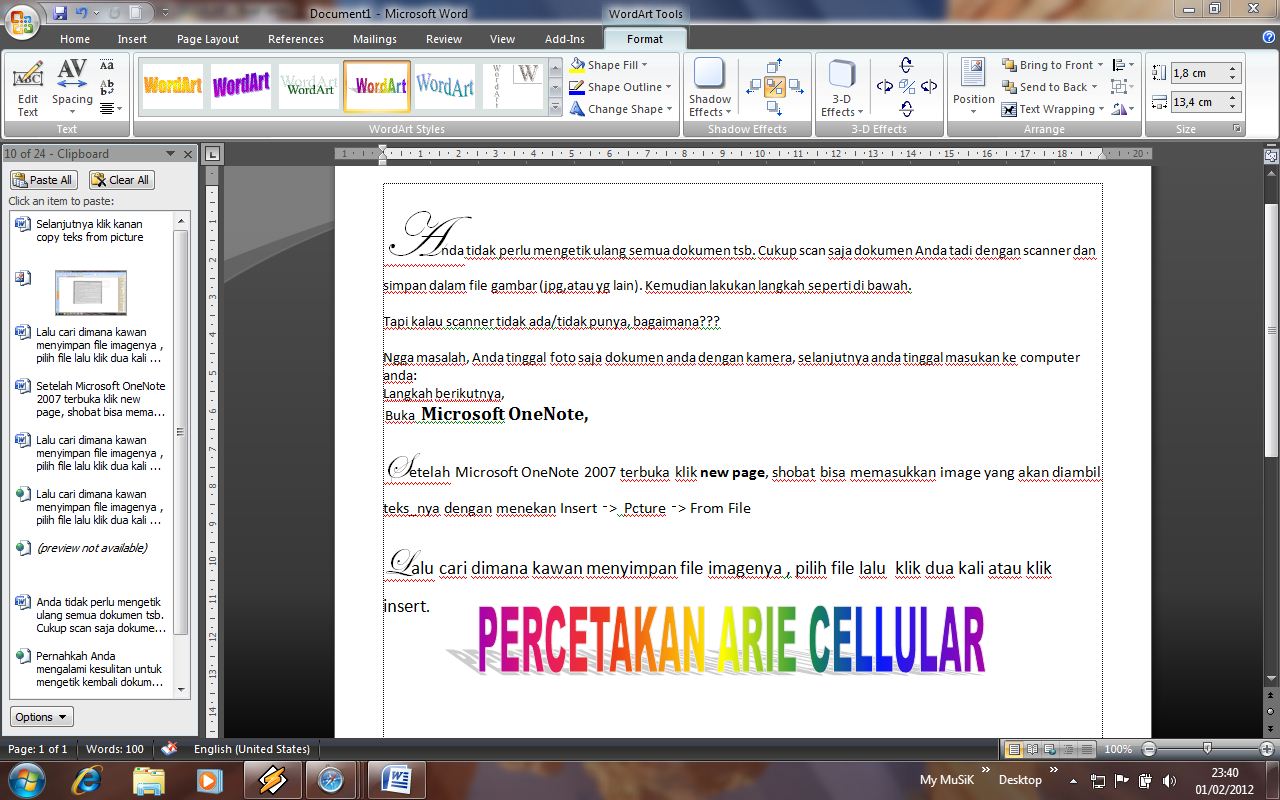Open the Align objects dropdown

point(1124,65)
